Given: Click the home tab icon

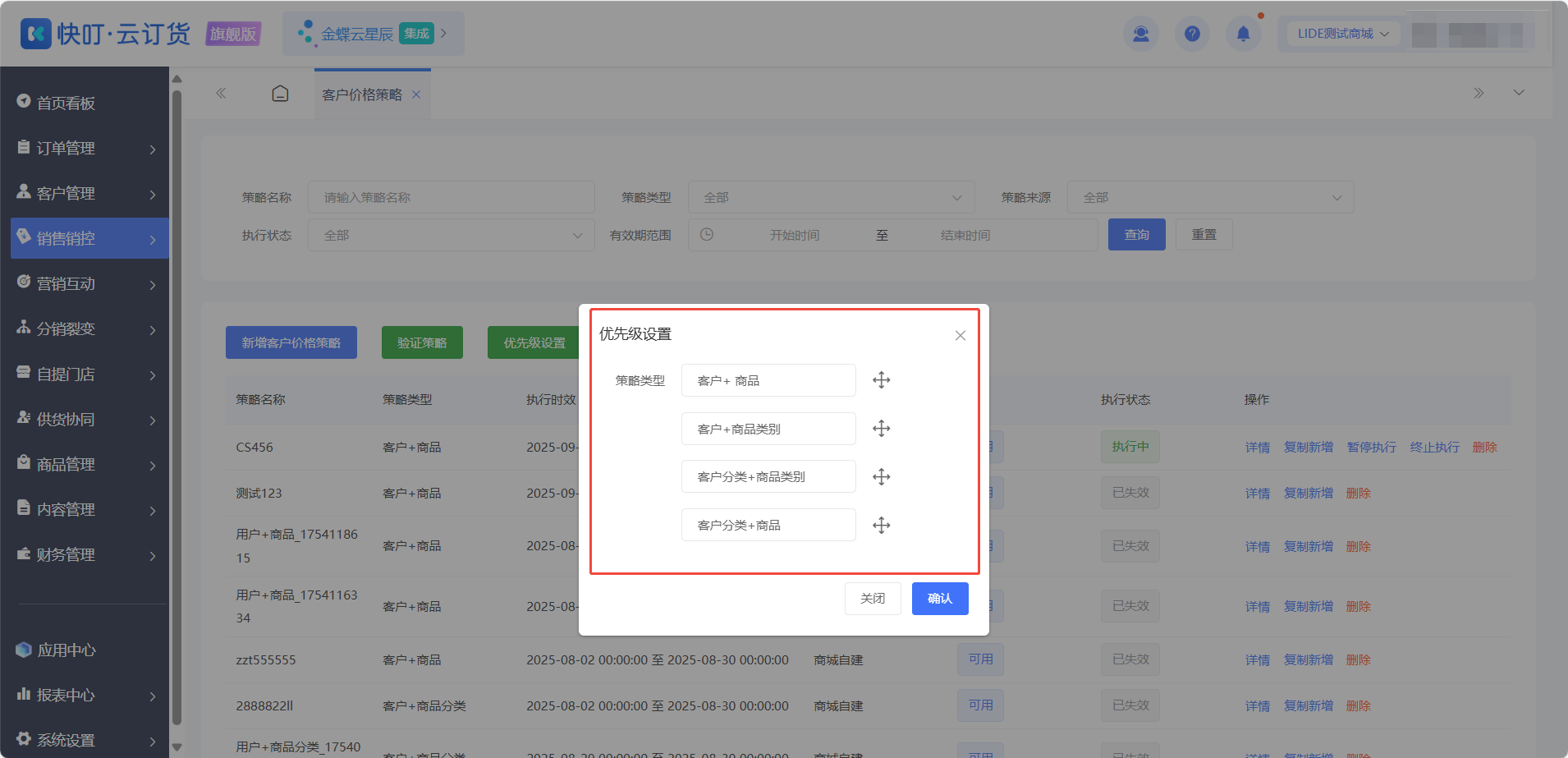Looking at the screenshot, I should [x=280, y=94].
